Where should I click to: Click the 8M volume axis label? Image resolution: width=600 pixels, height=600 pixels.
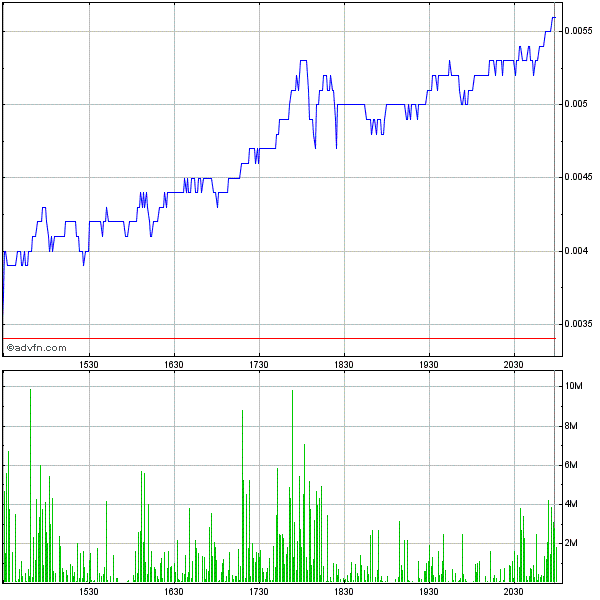coord(571,426)
